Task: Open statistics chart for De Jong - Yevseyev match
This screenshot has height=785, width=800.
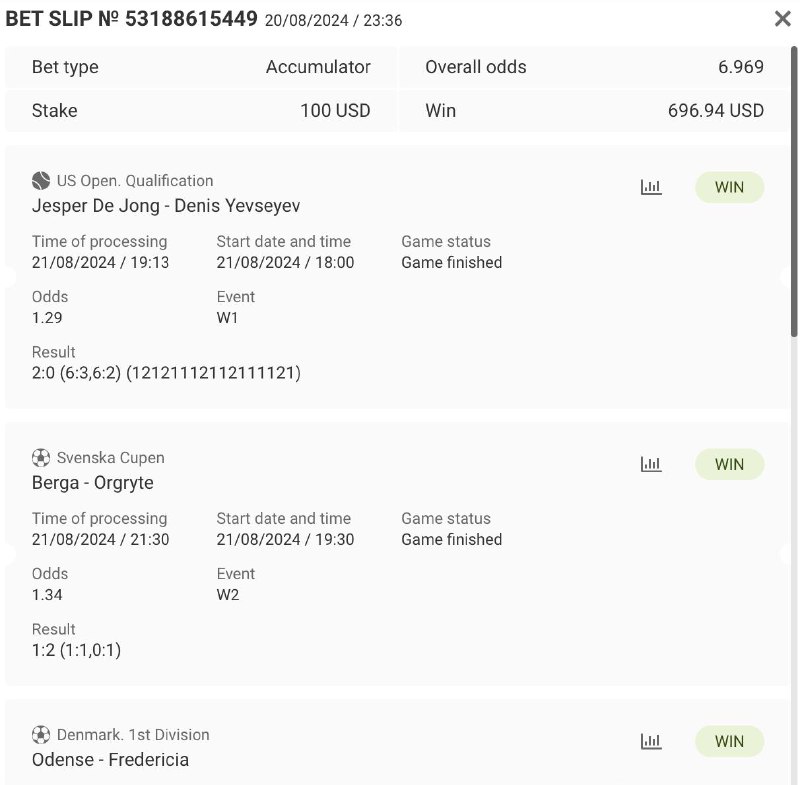Action: click(651, 187)
